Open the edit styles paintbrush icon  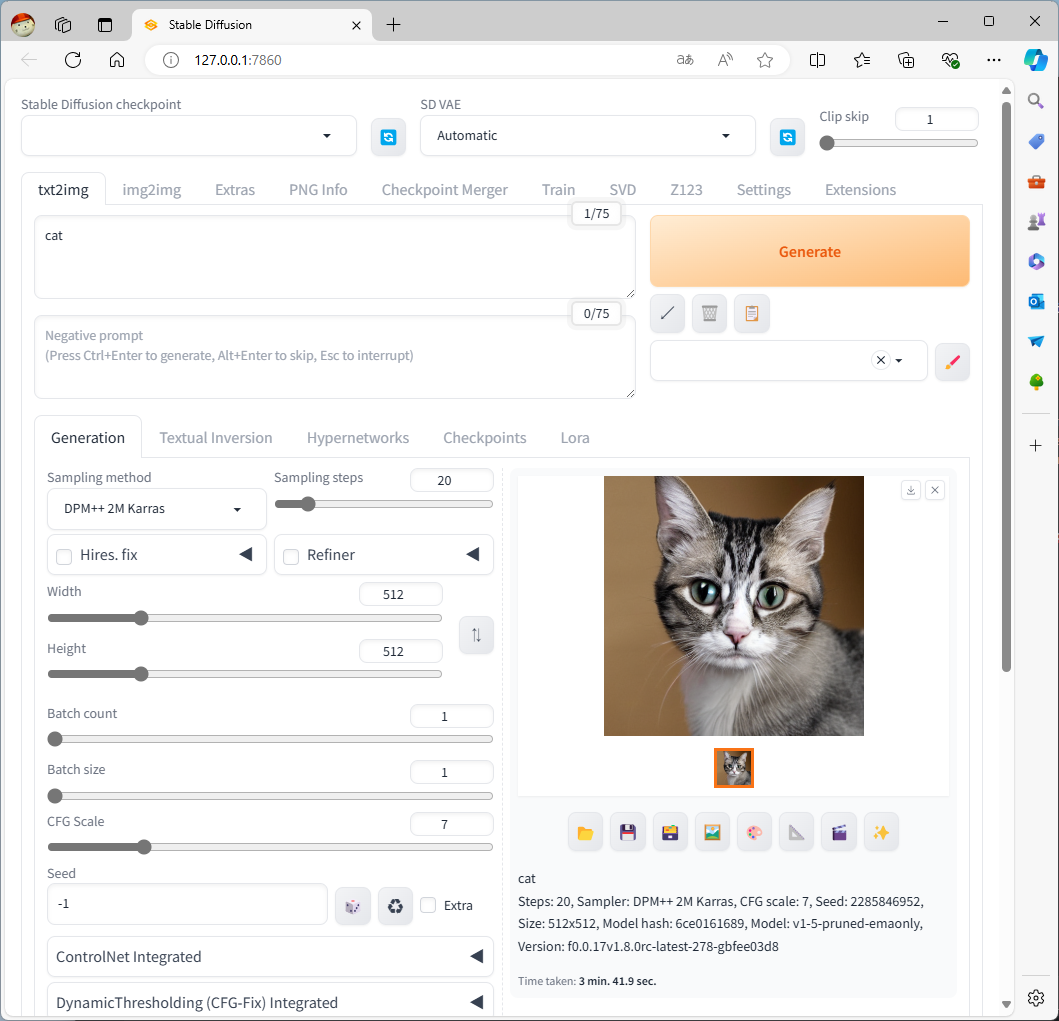click(952, 362)
